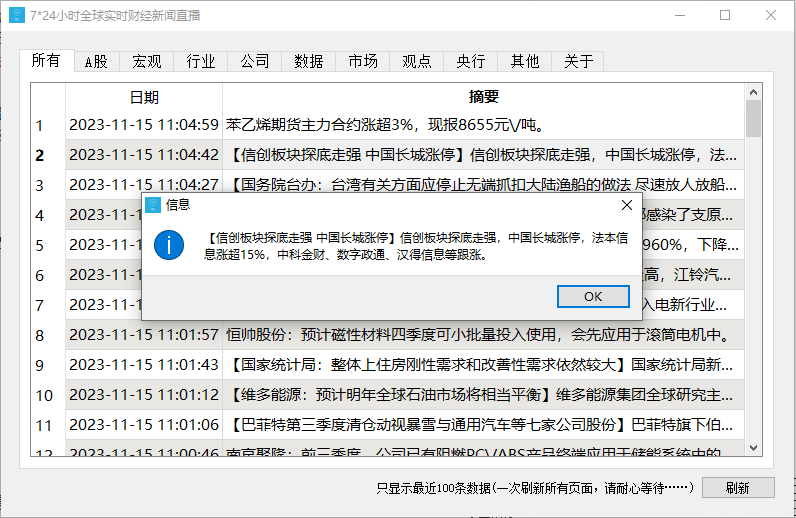Open the 数据 tab
This screenshot has width=796, height=518.
(309, 61)
